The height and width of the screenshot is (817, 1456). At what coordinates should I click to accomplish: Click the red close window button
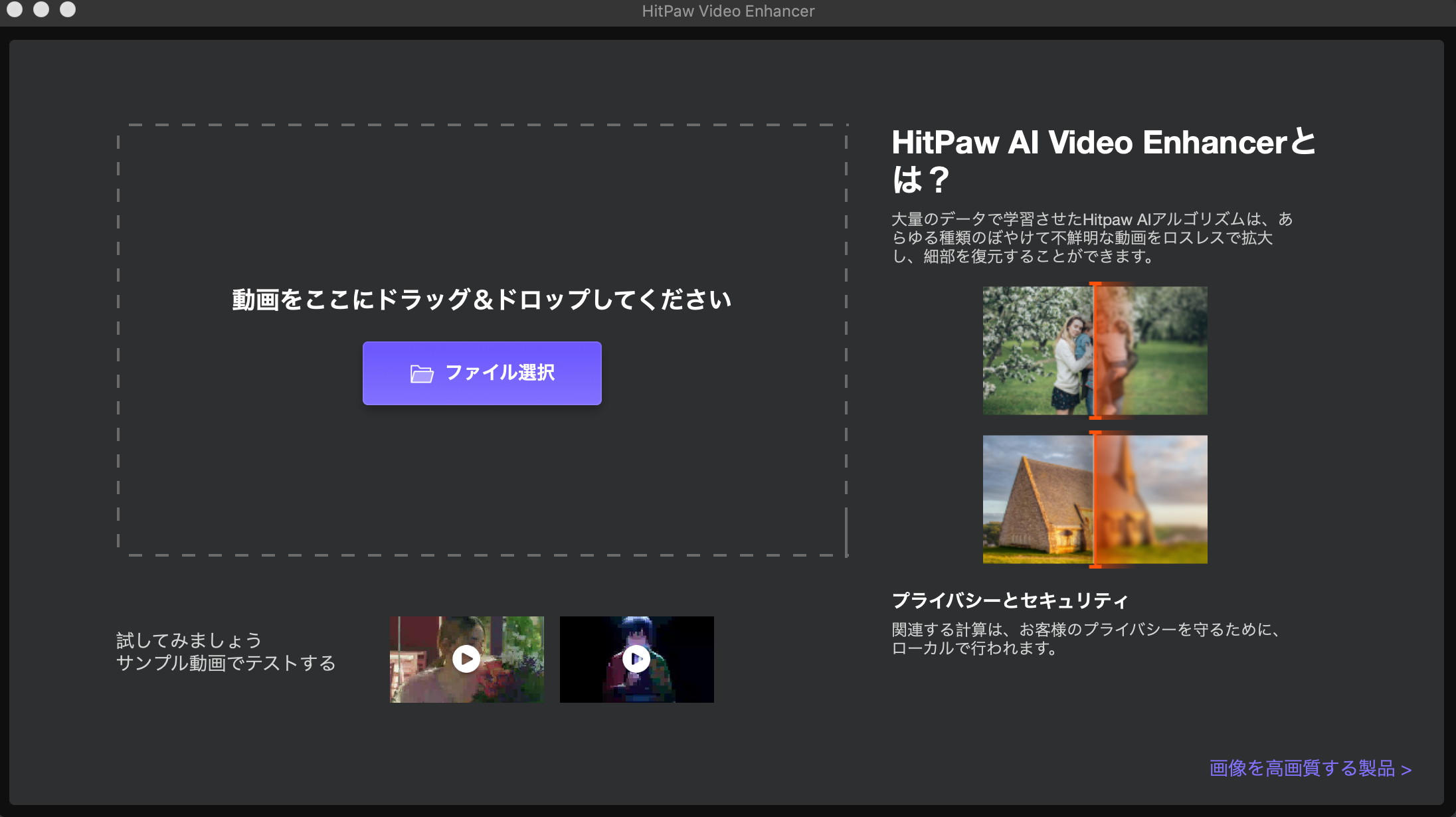15,9
